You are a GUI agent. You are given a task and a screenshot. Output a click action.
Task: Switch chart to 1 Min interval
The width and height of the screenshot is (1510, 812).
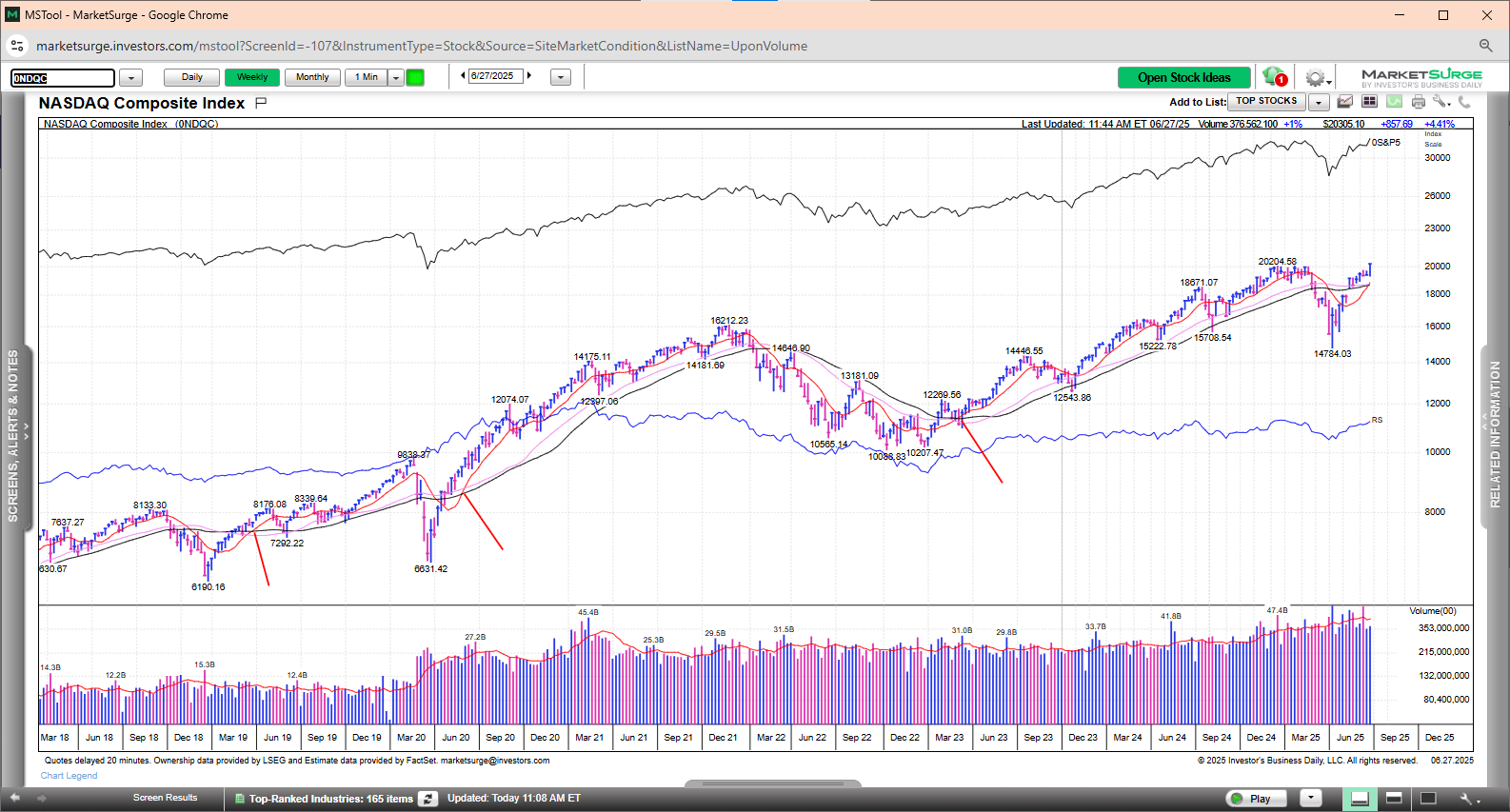point(367,77)
